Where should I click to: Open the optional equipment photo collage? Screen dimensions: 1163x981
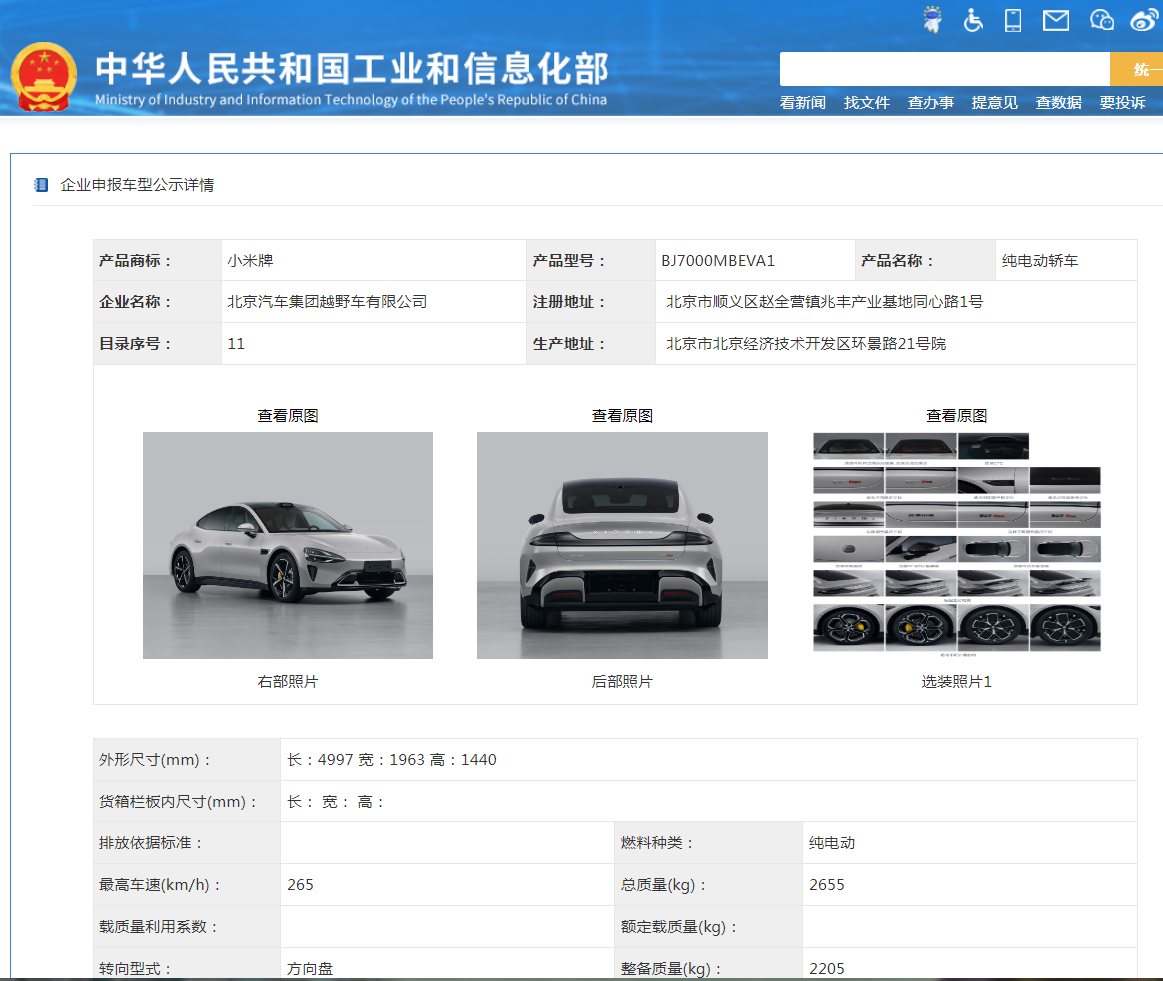(956, 543)
